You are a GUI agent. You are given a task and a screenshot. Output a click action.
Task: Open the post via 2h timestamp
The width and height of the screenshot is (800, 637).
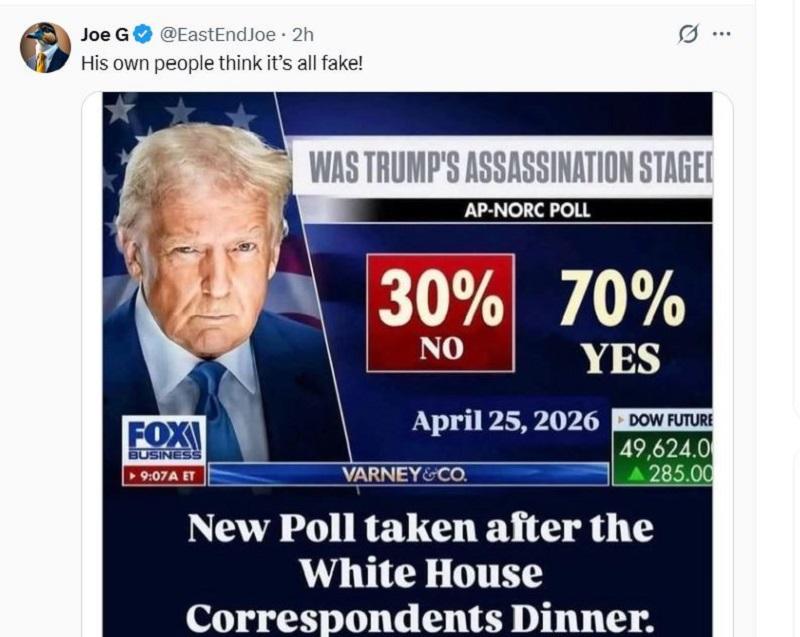303,35
